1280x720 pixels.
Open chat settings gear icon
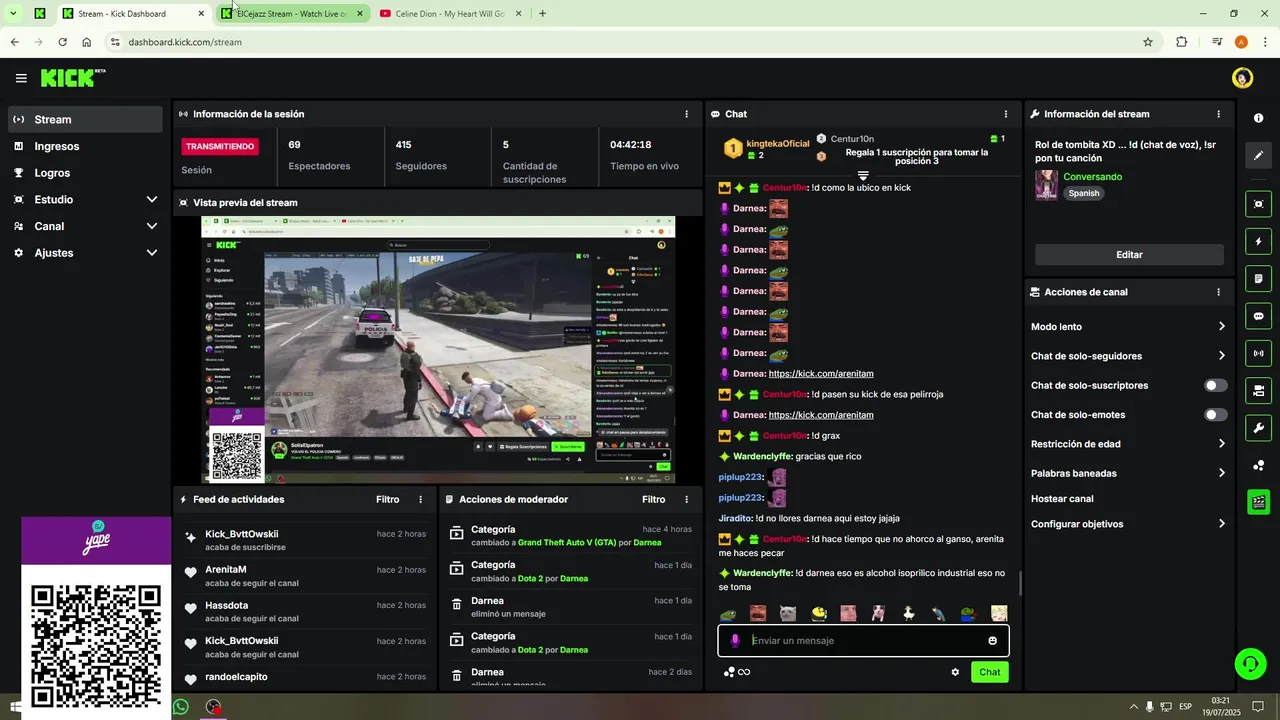pos(955,672)
